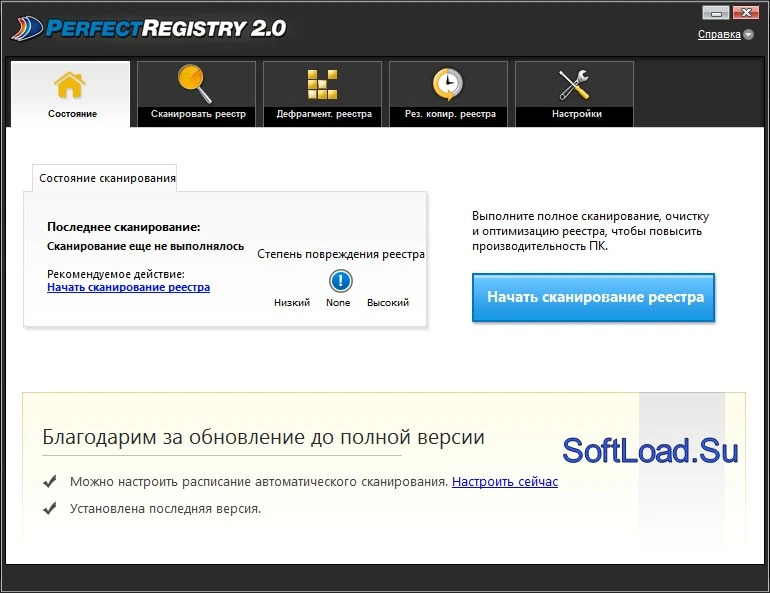Click checkmark beside schedule scanning line

50,482
